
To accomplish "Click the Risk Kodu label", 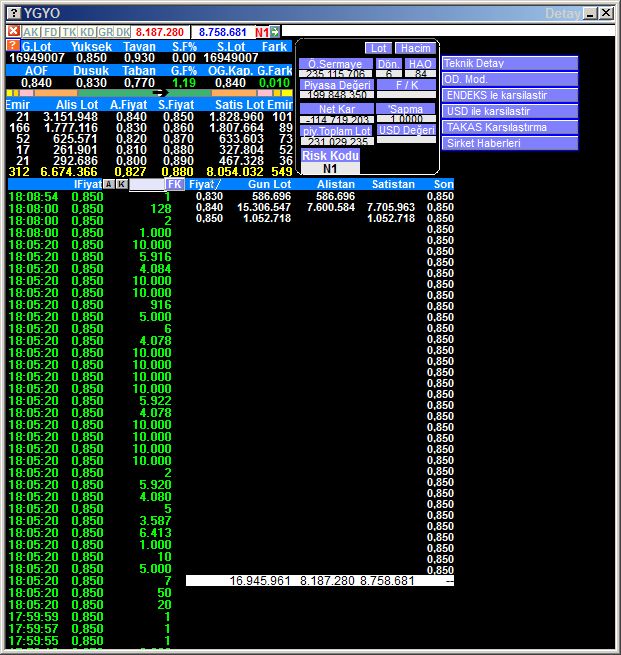I will [x=330, y=155].
